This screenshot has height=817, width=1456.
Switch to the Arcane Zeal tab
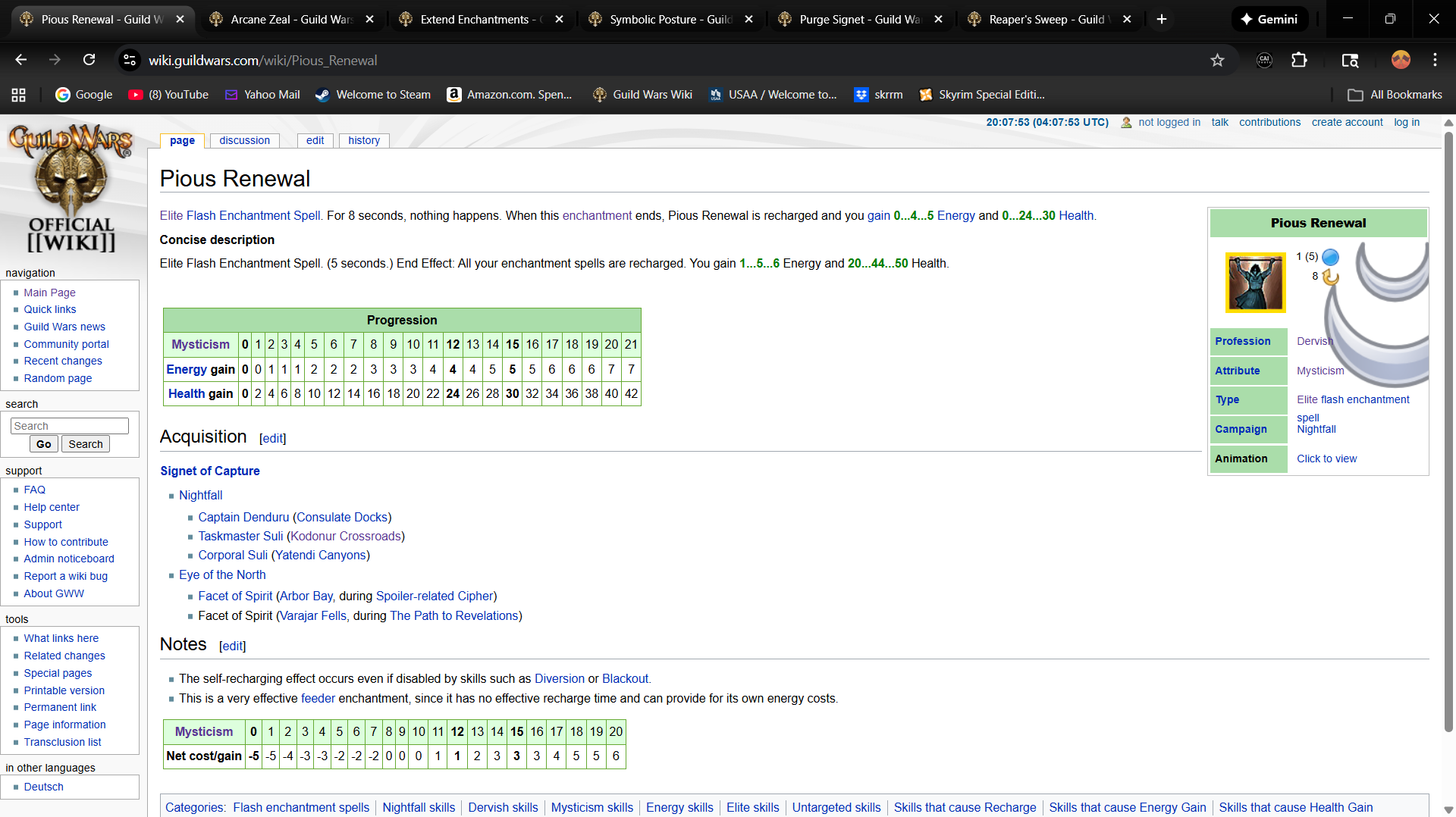[291, 19]
